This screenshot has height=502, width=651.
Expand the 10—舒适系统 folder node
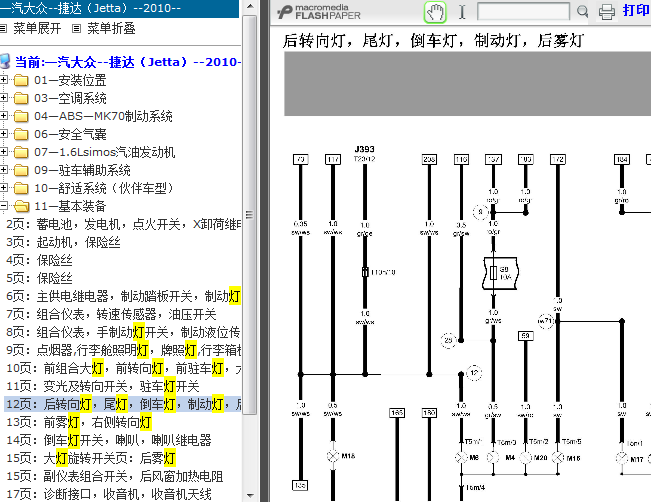[3, 187]
